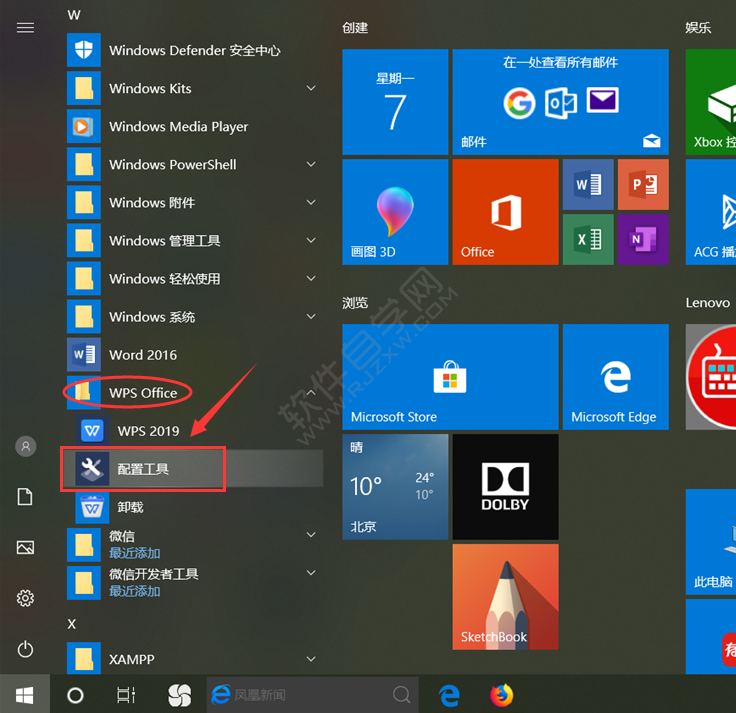Expand the 微信开发者工具 folder chevron

[311, 572]
